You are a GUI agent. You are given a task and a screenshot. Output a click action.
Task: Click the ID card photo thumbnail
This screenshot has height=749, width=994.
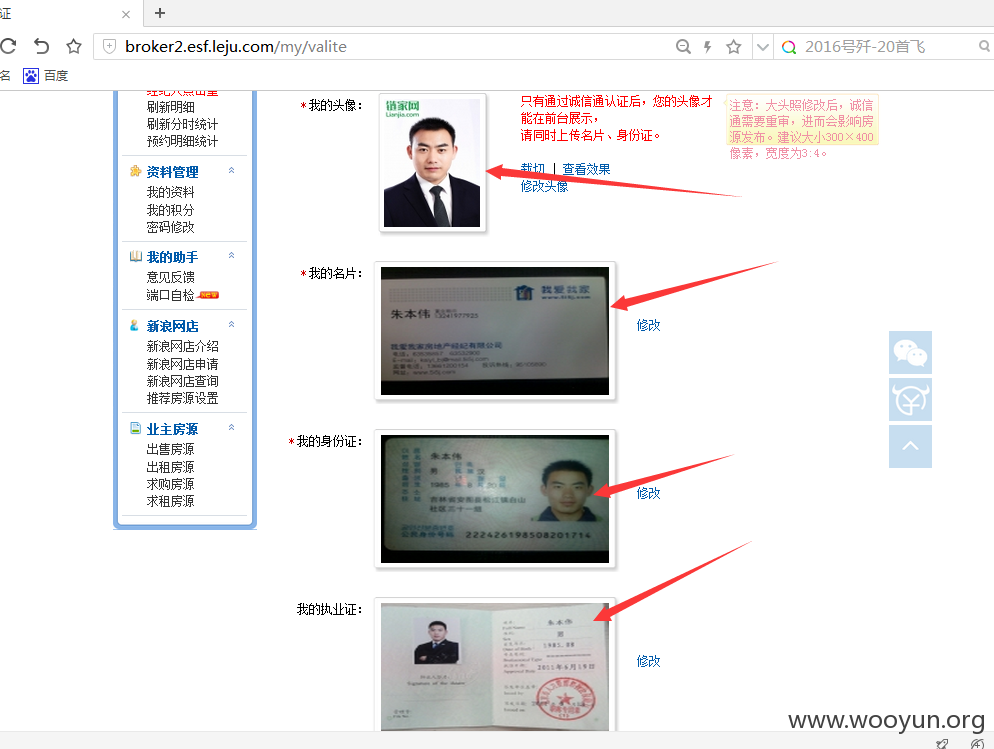(494, 499)
